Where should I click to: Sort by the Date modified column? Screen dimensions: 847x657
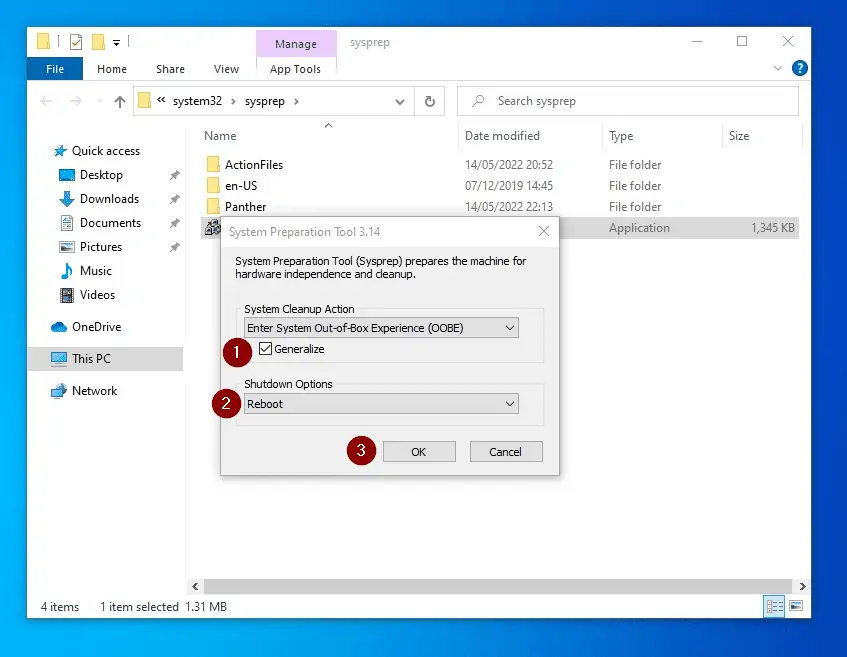502,136
